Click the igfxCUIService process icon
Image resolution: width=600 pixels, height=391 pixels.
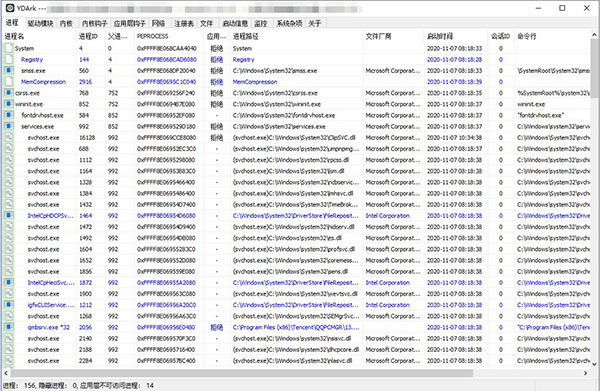coord(9,305)
